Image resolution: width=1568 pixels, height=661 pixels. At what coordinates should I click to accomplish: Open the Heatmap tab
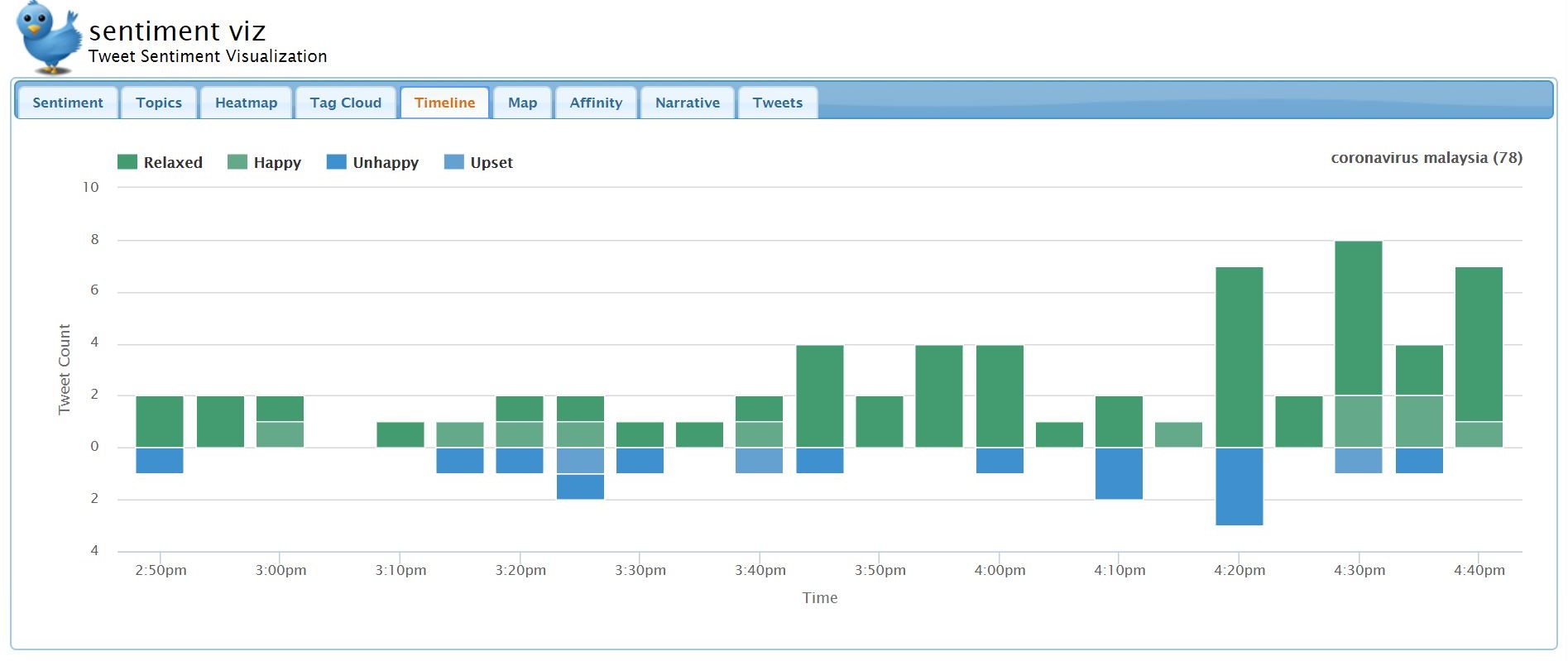[247, 103]
